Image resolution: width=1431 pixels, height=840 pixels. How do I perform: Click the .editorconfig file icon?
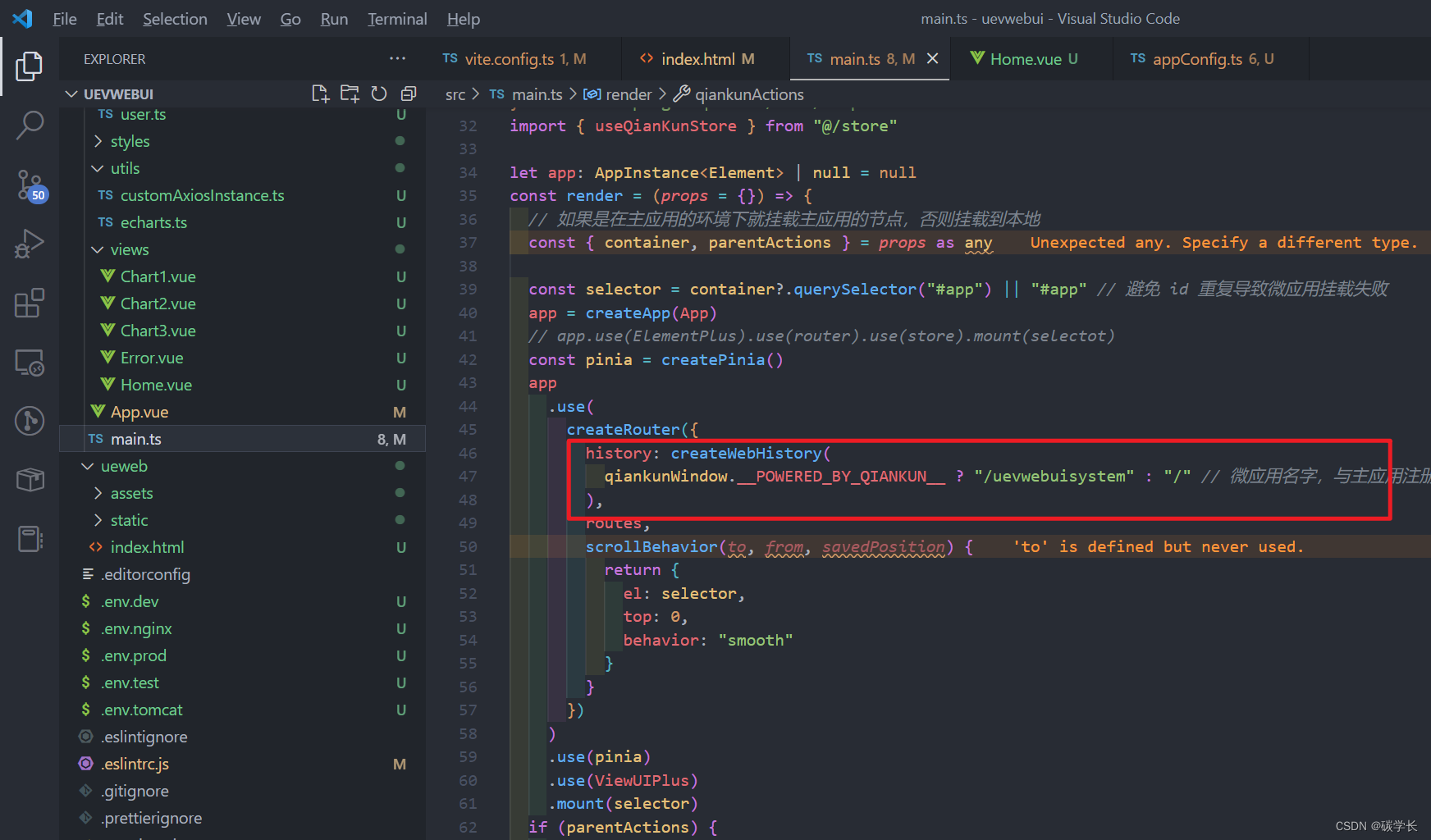click(87, 574)
